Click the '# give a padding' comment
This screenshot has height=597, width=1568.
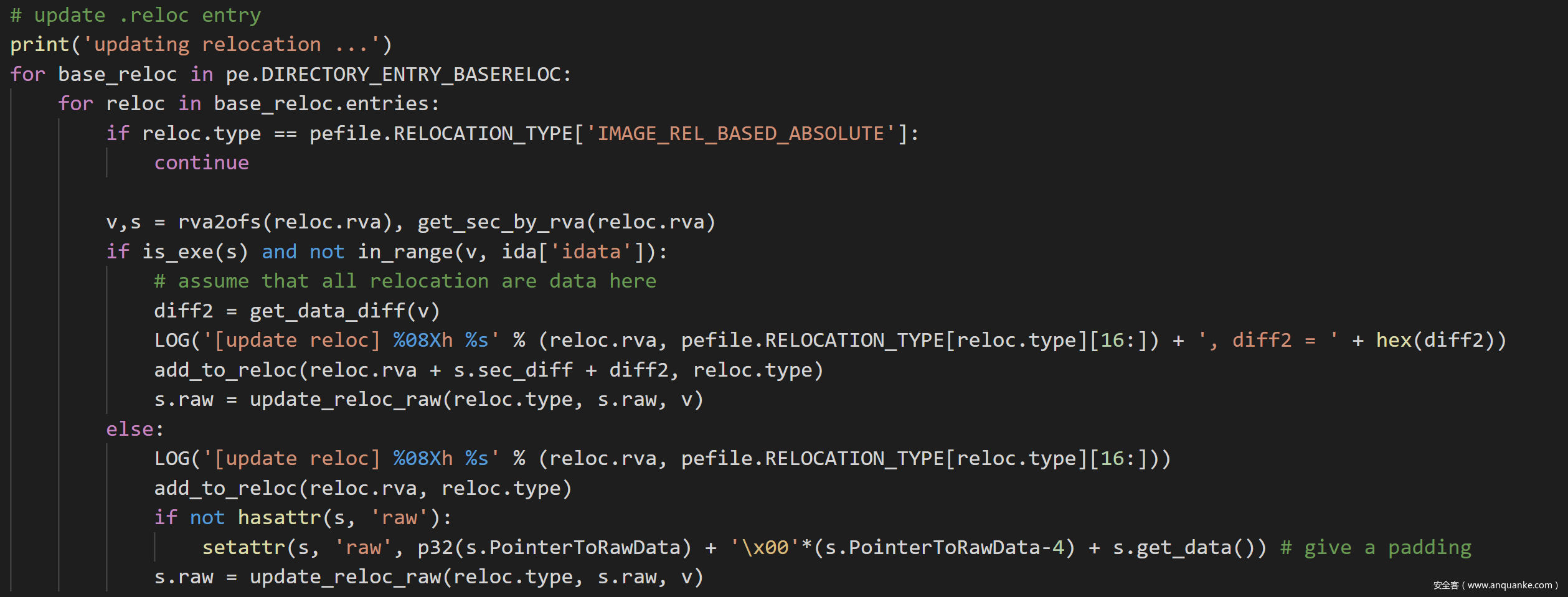click(x=1376, y=548)
